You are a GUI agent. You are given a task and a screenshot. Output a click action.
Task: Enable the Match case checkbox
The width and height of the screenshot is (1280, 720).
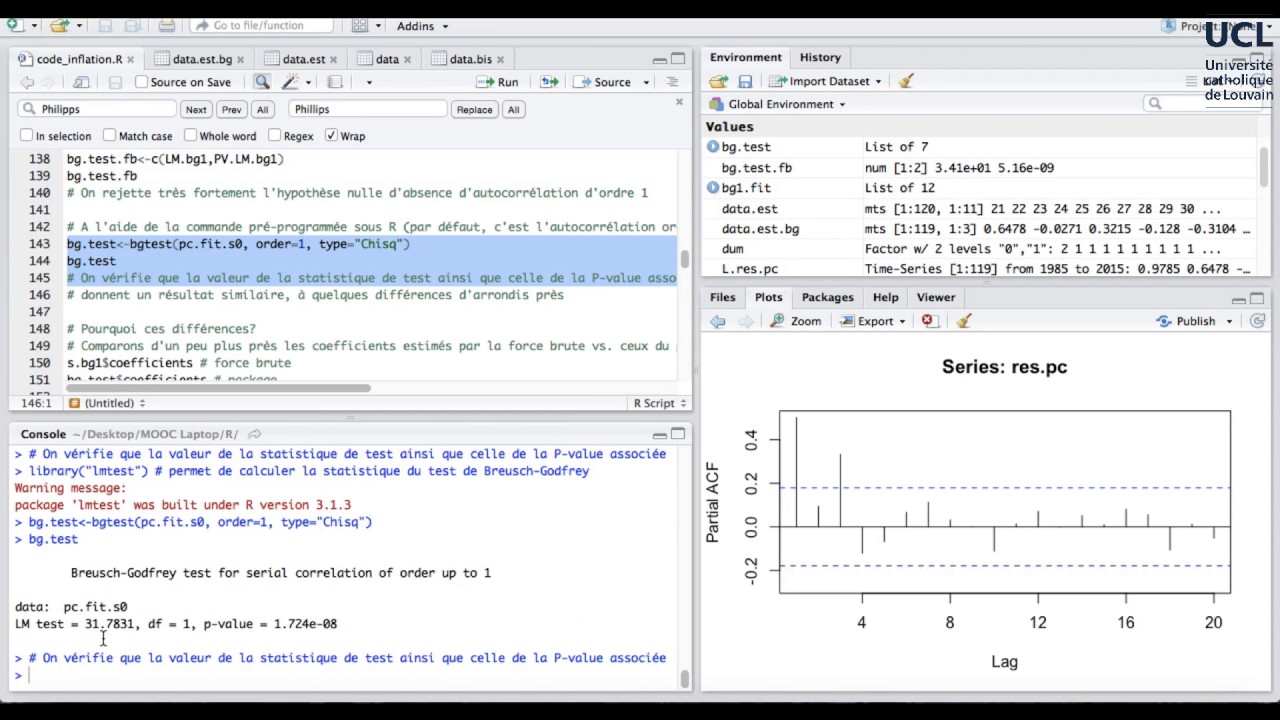tap(109, 136)
